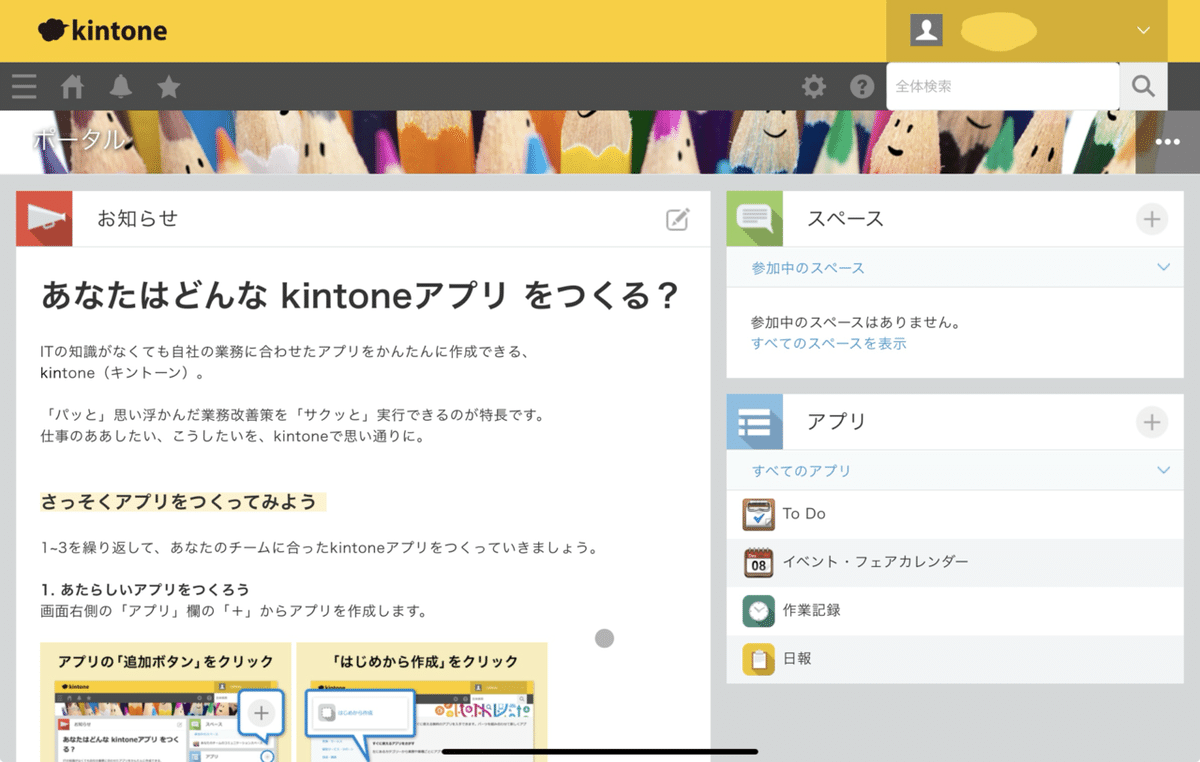Click the アプリの「追加ボタン」をクリック tutorial image
The height and width of the screenshot is (762, 1200).
coord(165,702)
